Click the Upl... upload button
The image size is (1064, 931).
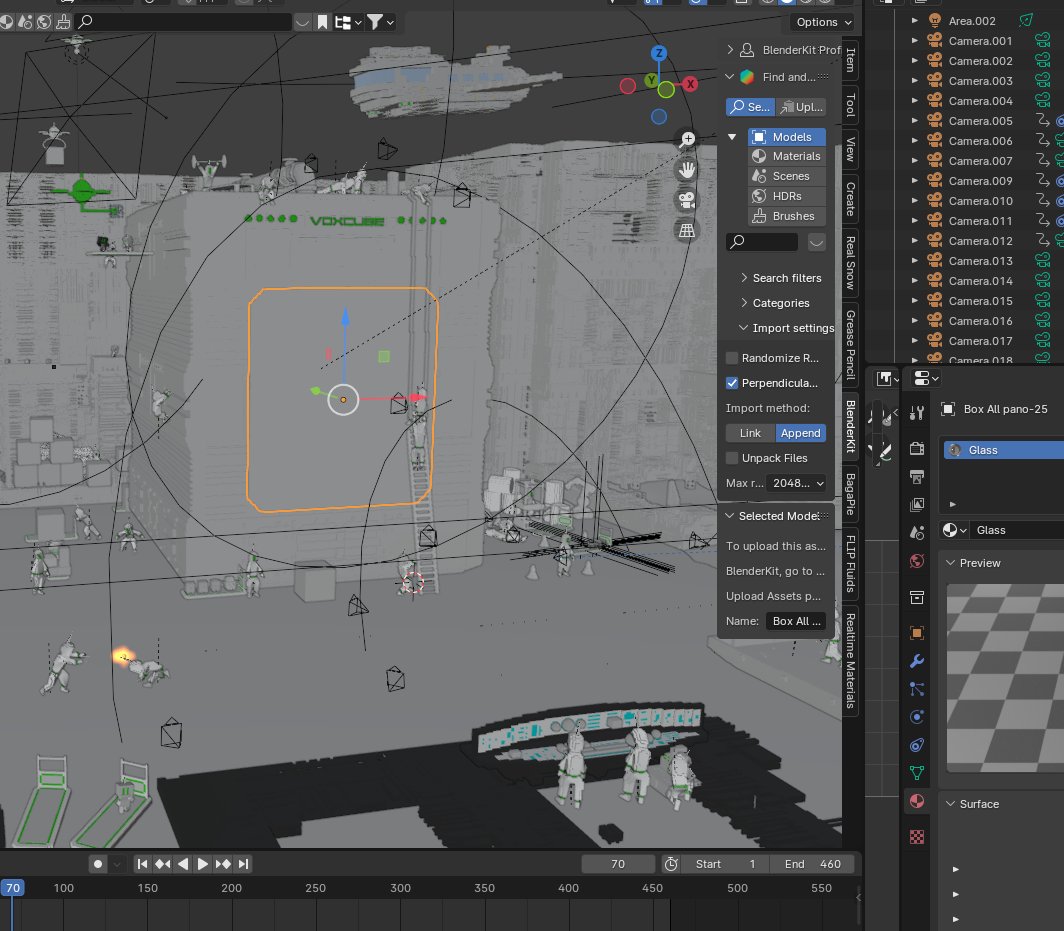tap(801, 107)
